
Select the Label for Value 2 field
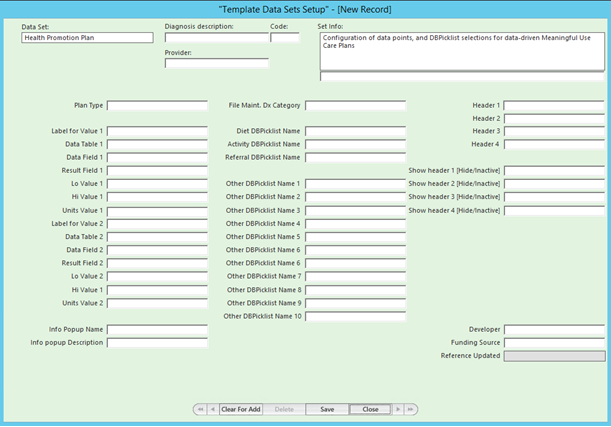(157, 224)
